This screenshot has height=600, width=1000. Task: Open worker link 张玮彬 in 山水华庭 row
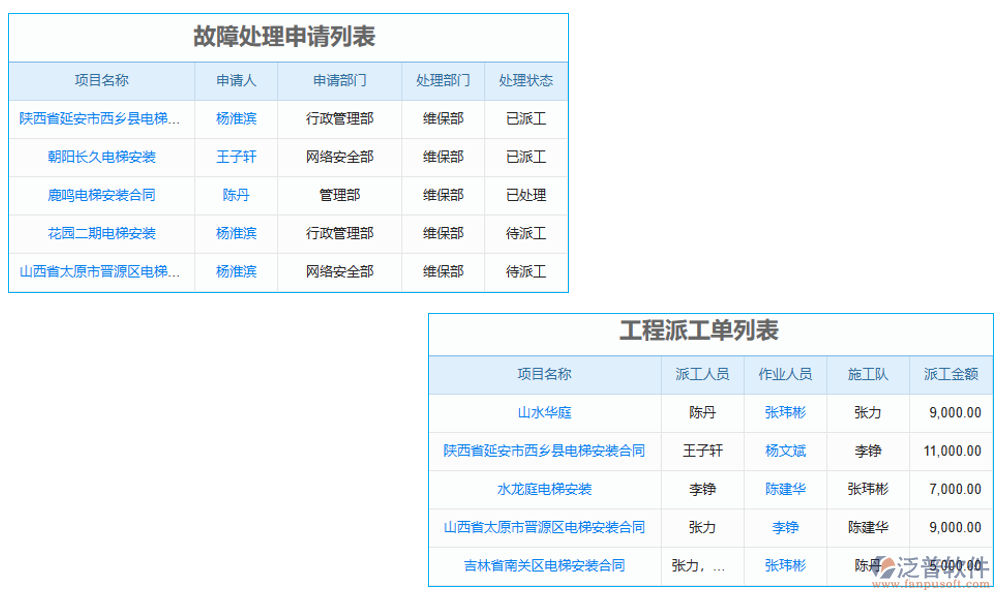(x=785, y=413)
